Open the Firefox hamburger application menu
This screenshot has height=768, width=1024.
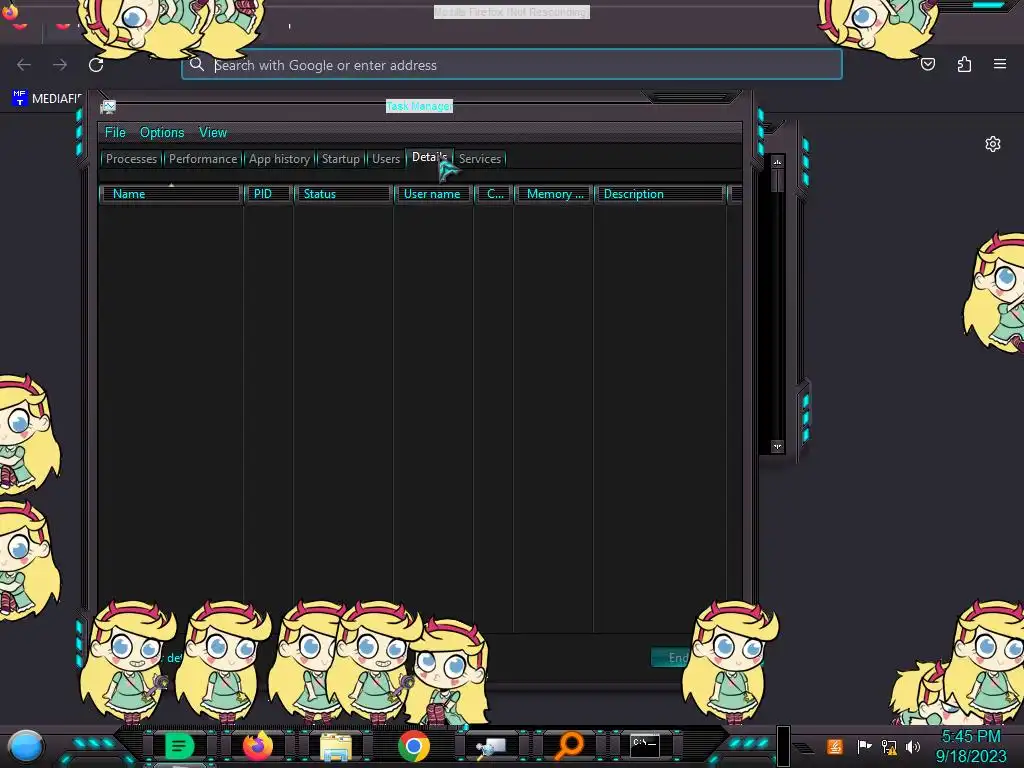pyautogui.click(x=1000, y=64)
